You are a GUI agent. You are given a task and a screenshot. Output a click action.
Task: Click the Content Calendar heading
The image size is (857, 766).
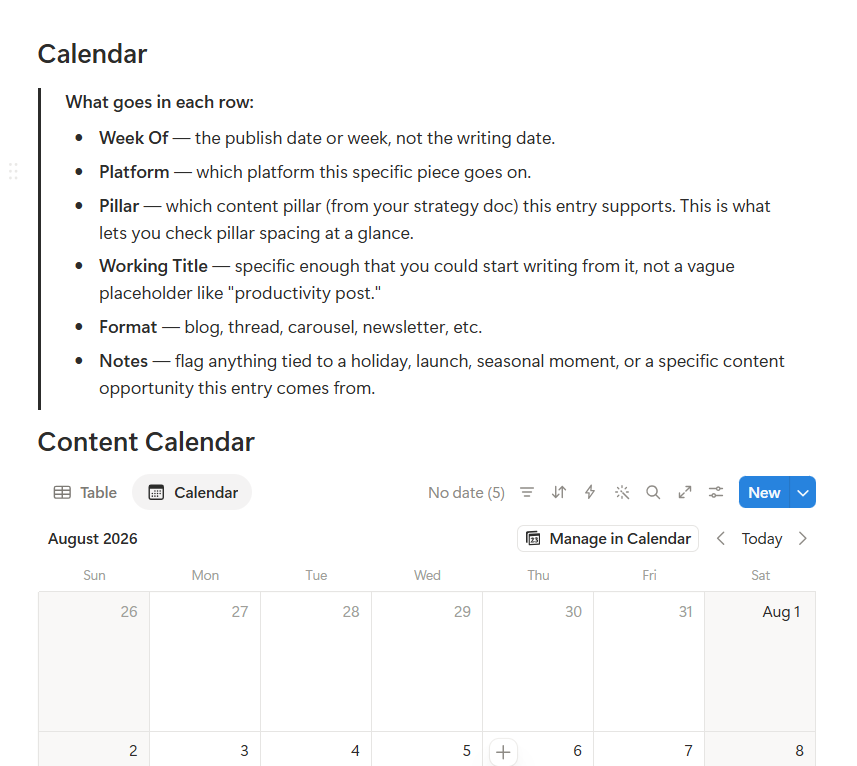coord(146,442)
